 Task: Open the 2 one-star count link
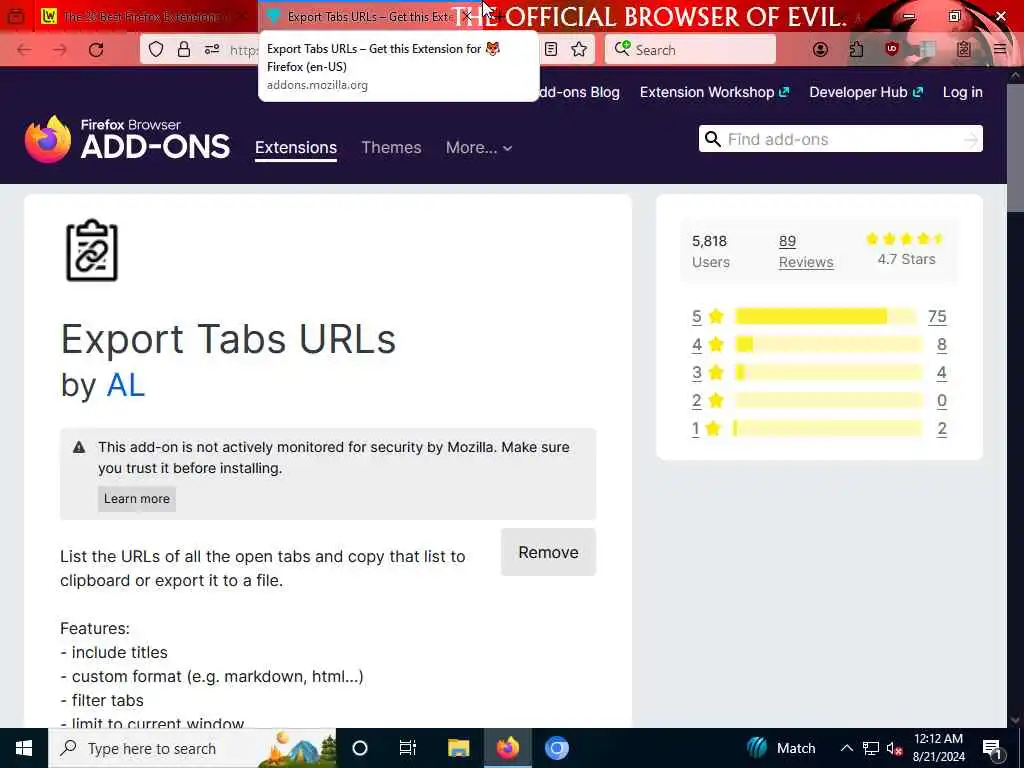pyautogui.click(x=942, y=429)
